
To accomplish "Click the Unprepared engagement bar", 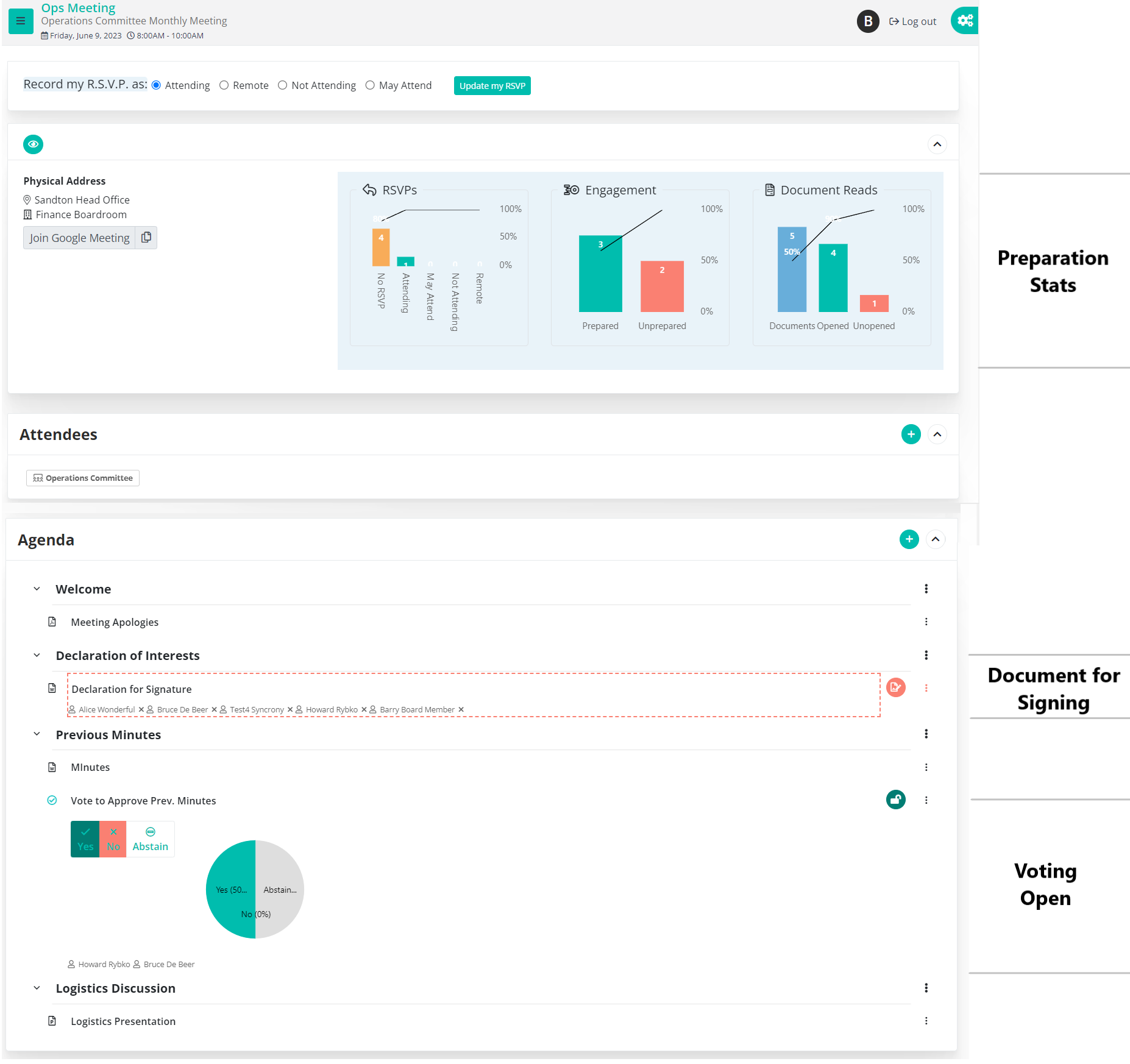I will click(662, 286).
